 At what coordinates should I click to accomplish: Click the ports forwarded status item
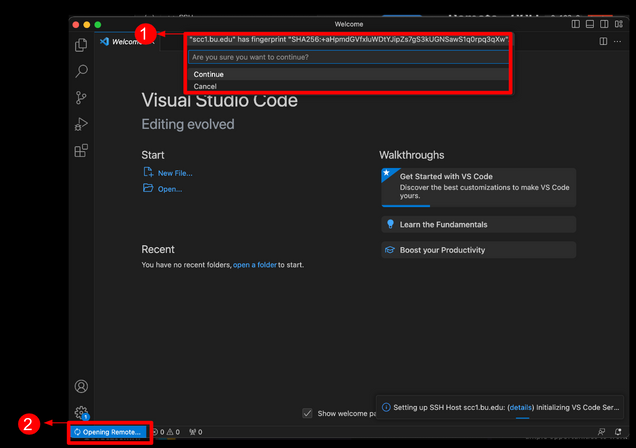[196, 432]
